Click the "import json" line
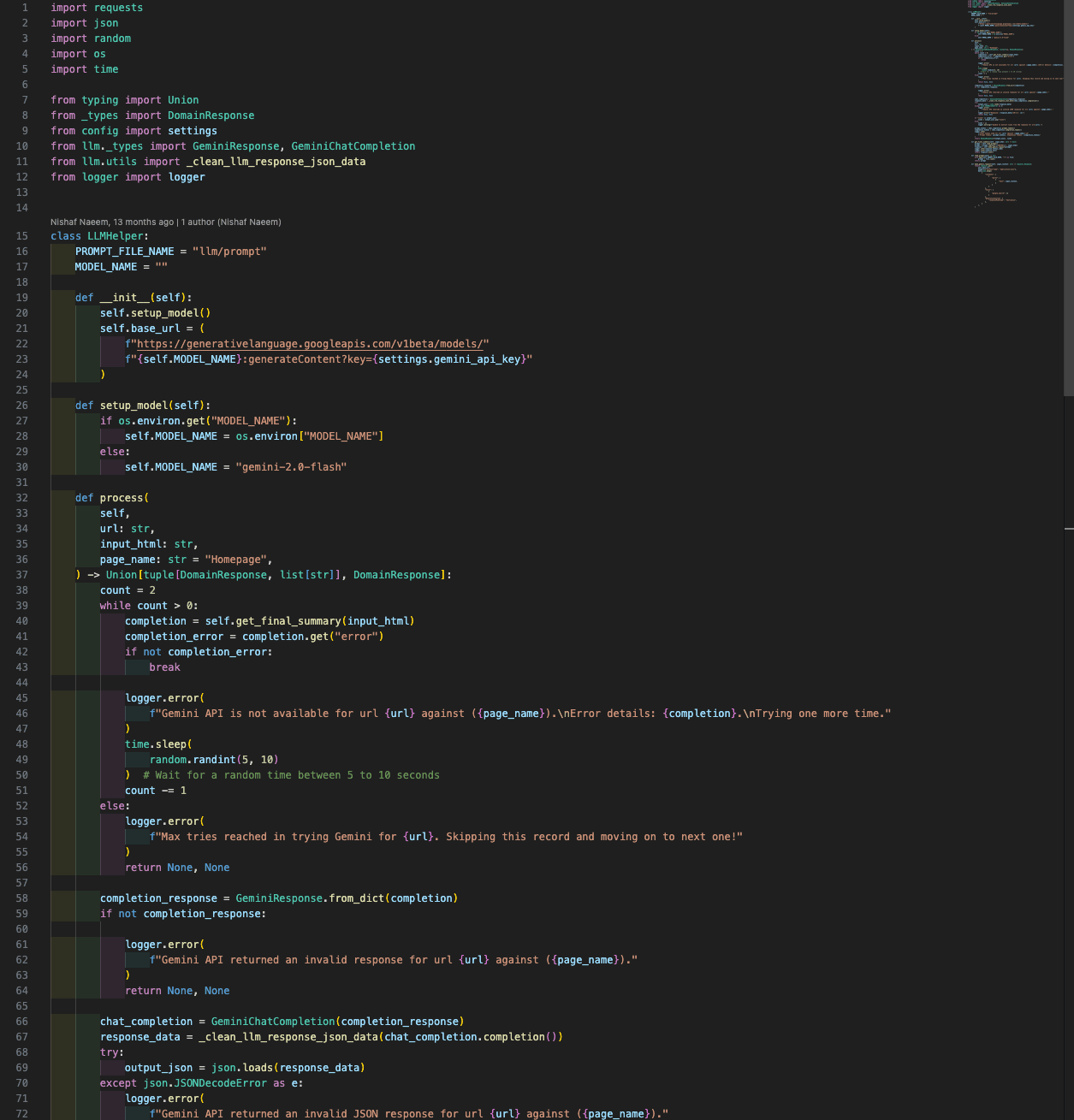Viewport: 1074px width, 1120px height. 85,23
